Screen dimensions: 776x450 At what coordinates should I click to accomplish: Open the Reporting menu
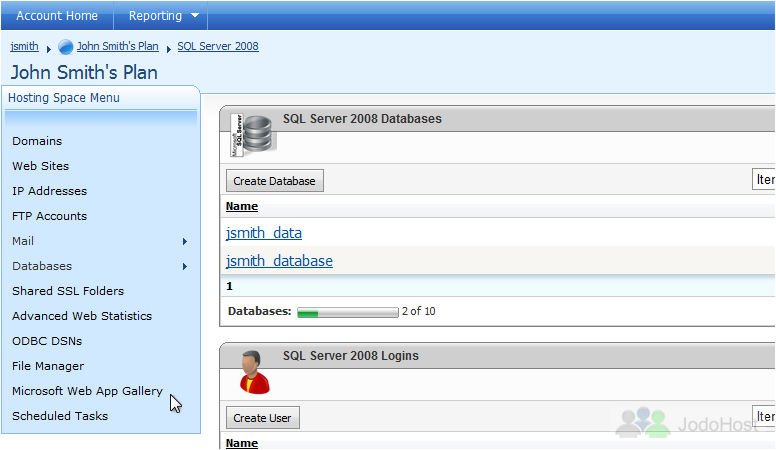(155, 15)
